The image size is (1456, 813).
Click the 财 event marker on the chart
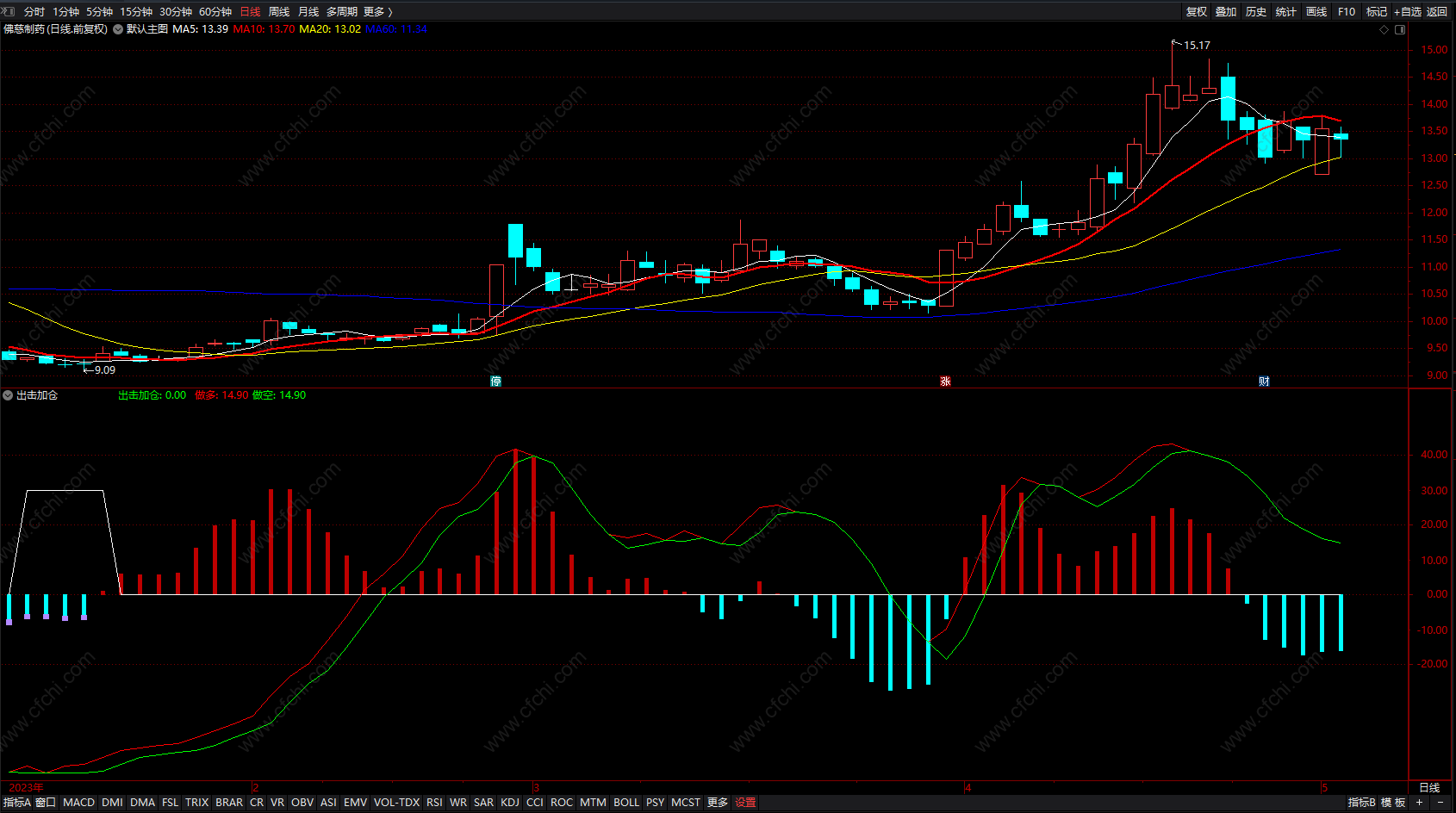pos(1264,381)
